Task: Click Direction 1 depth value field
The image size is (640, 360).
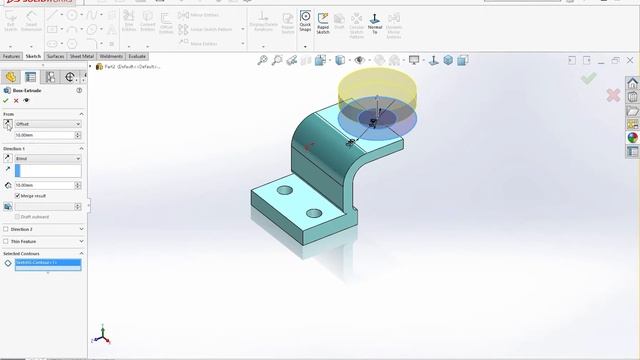Action: coord(44,185)
